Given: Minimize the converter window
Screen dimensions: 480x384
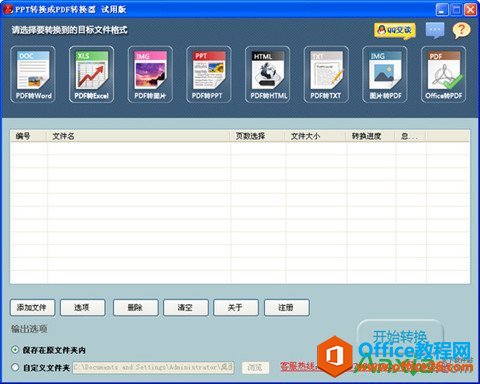Looking at the screenshot, I should pyautogui.click(x=442, y=9).
